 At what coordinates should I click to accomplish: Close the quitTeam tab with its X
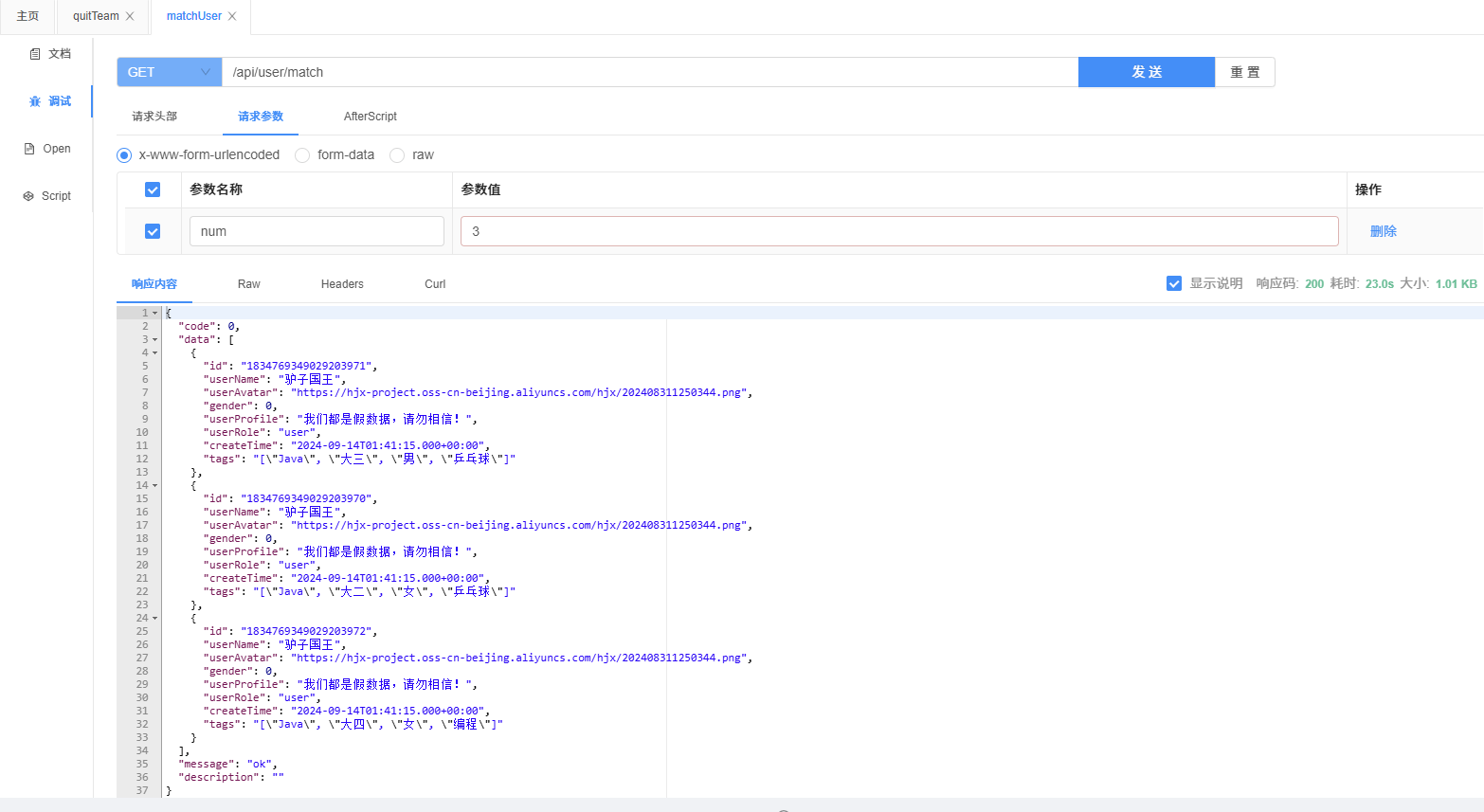pyautogui.click(x=130, y=16)
